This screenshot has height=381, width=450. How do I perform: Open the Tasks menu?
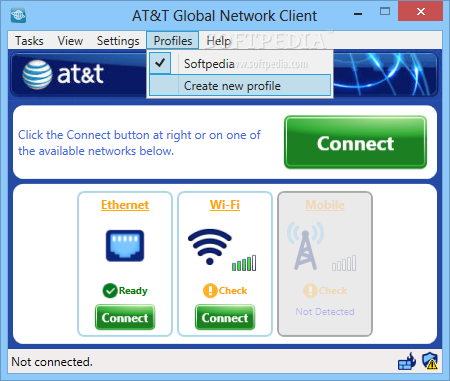[29, 41]
